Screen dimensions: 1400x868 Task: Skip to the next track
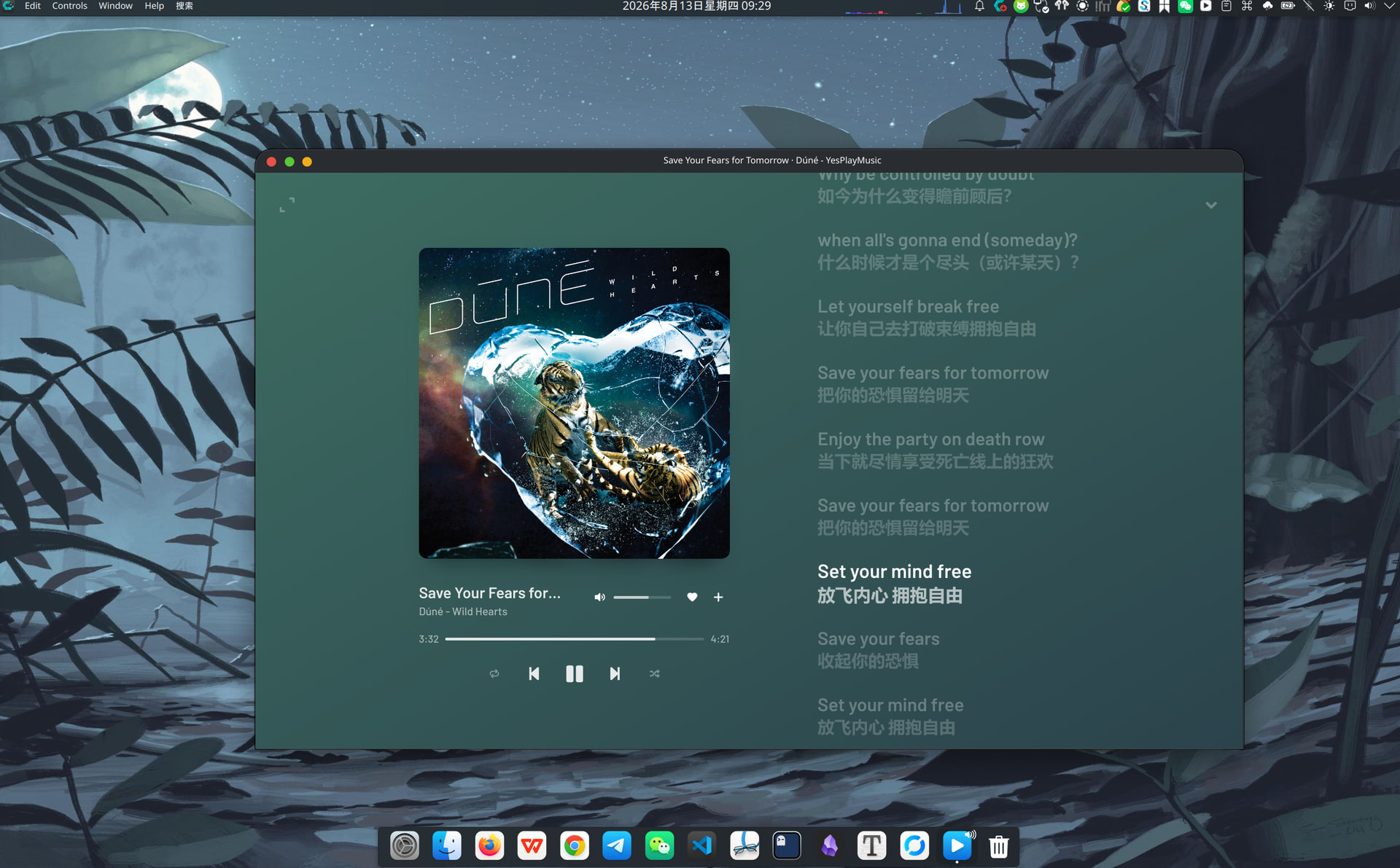tap(615, 673)
